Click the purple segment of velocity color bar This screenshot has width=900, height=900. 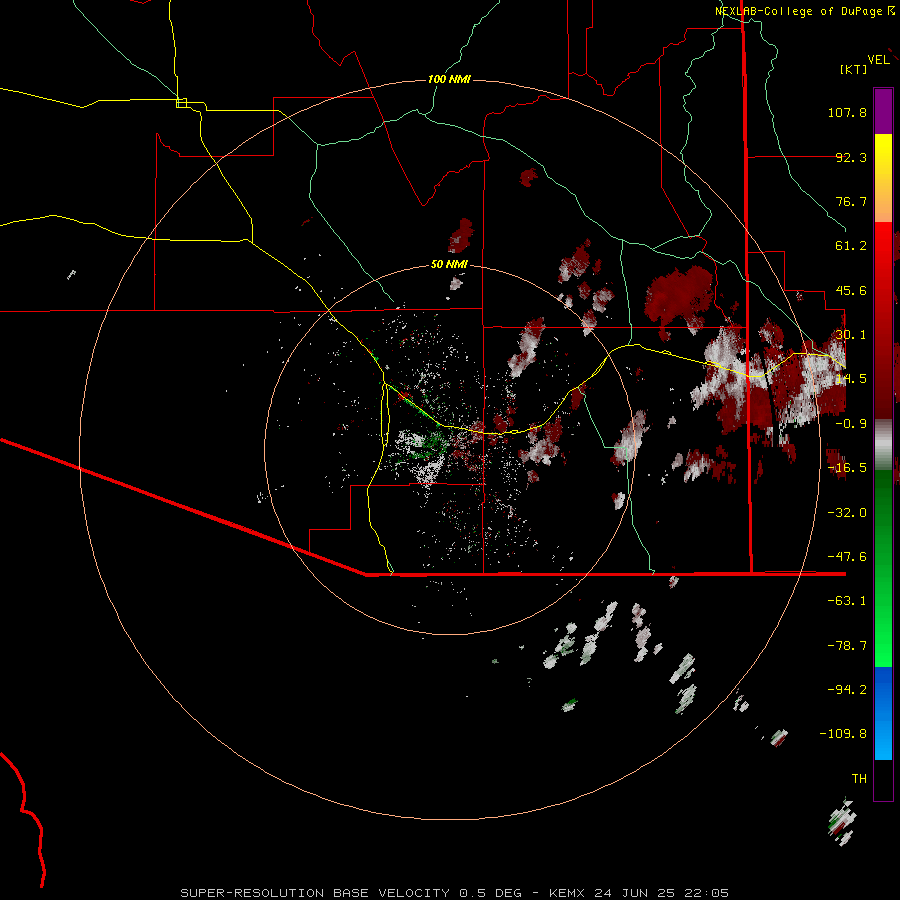click(883, 111)
